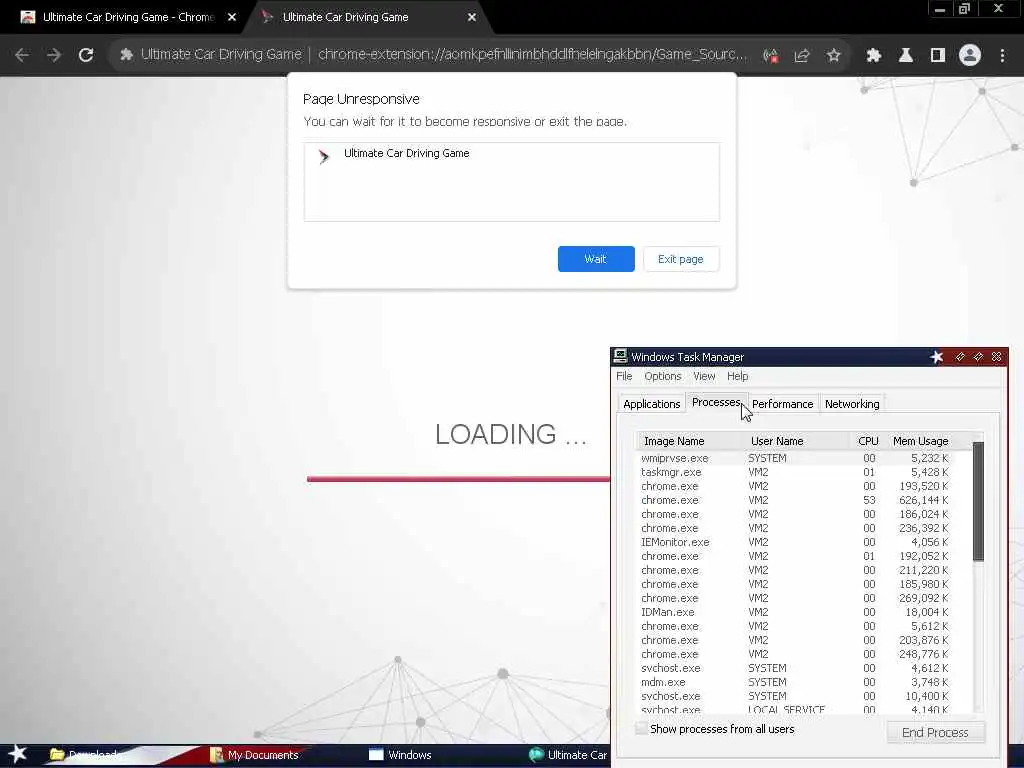Select the svchost.exe row using 4,612 K
1024x768 pixels.
coord(795,668)
